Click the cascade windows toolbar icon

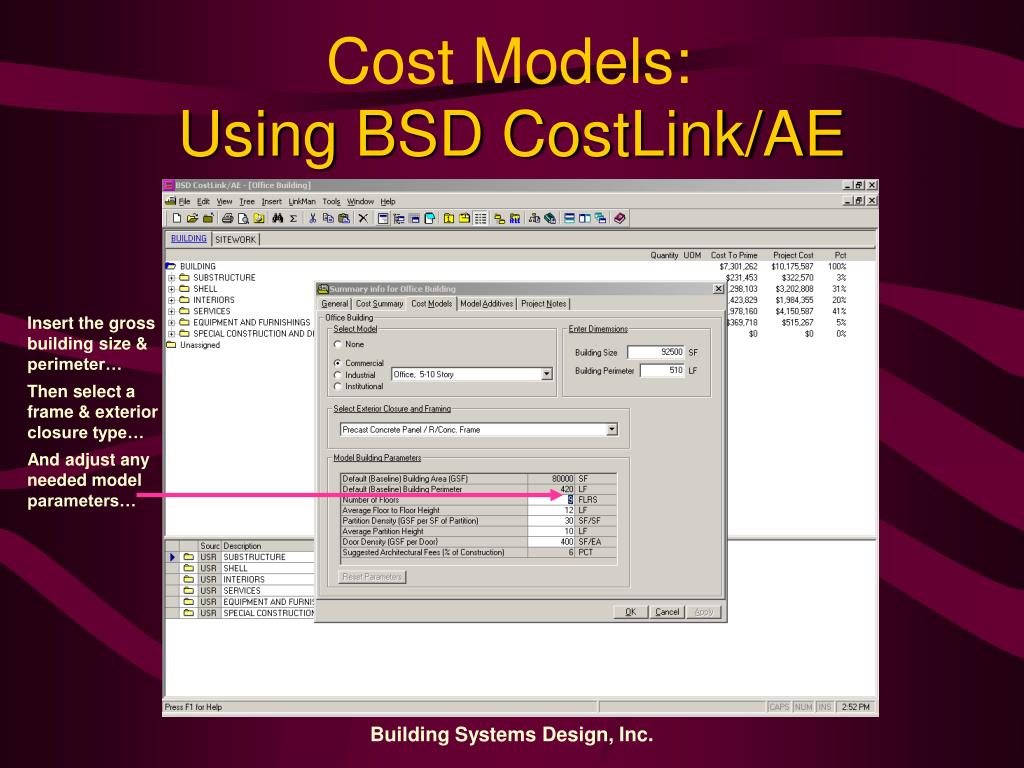[x=600, y=218]
